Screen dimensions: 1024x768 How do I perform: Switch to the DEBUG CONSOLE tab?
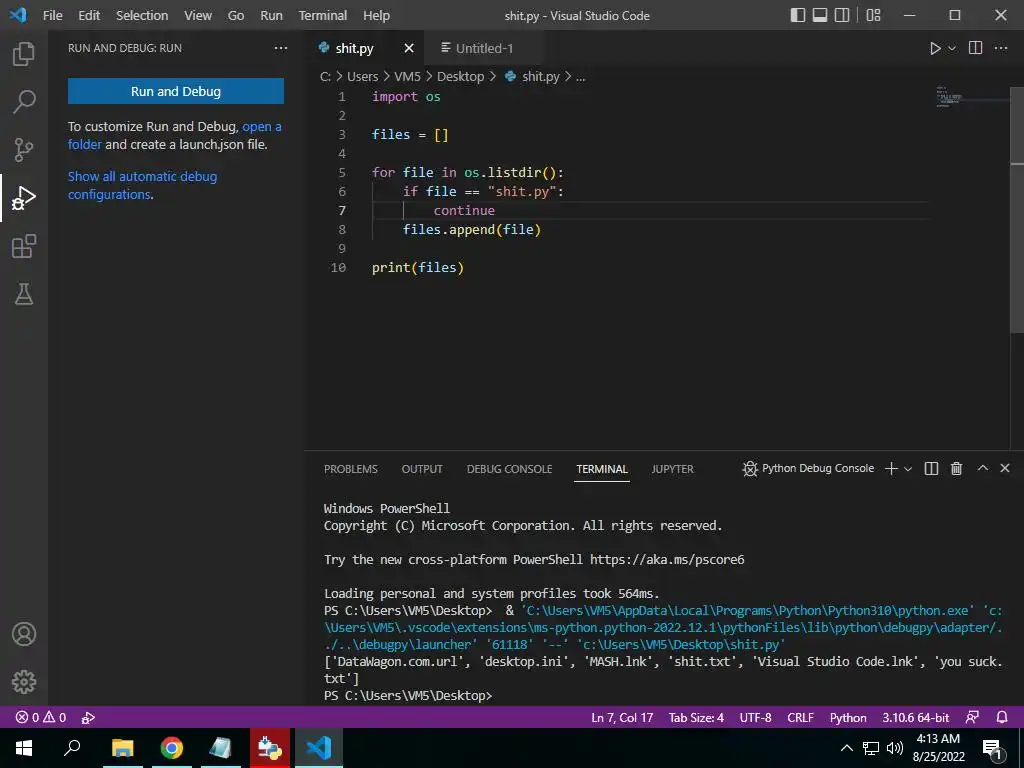tap(509, 469)
